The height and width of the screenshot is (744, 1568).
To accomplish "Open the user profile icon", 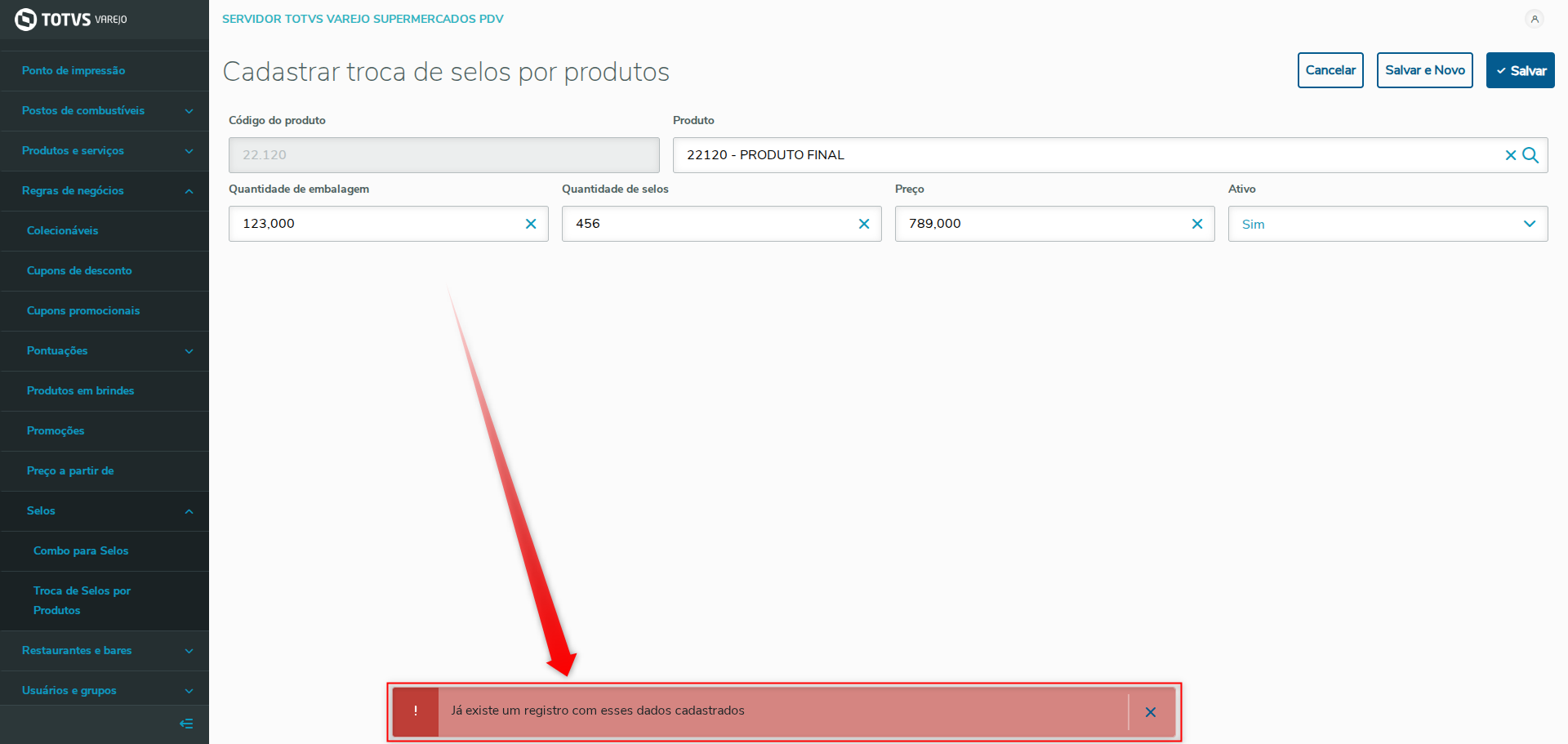I will pos(1535,19).
